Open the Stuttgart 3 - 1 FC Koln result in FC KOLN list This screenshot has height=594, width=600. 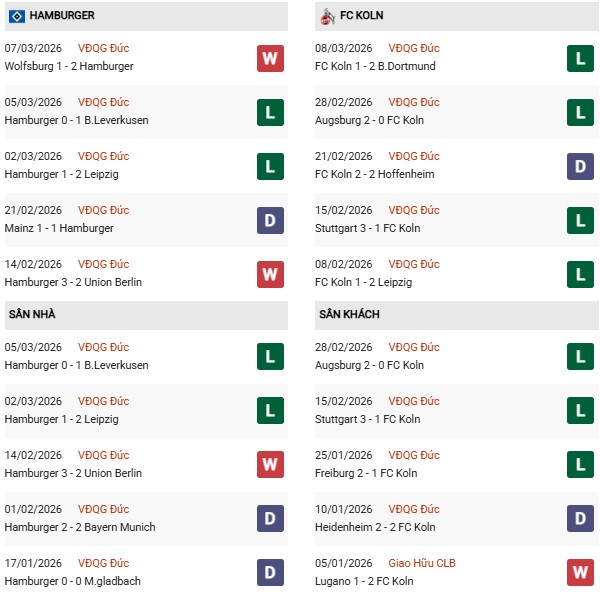(367, 228)
